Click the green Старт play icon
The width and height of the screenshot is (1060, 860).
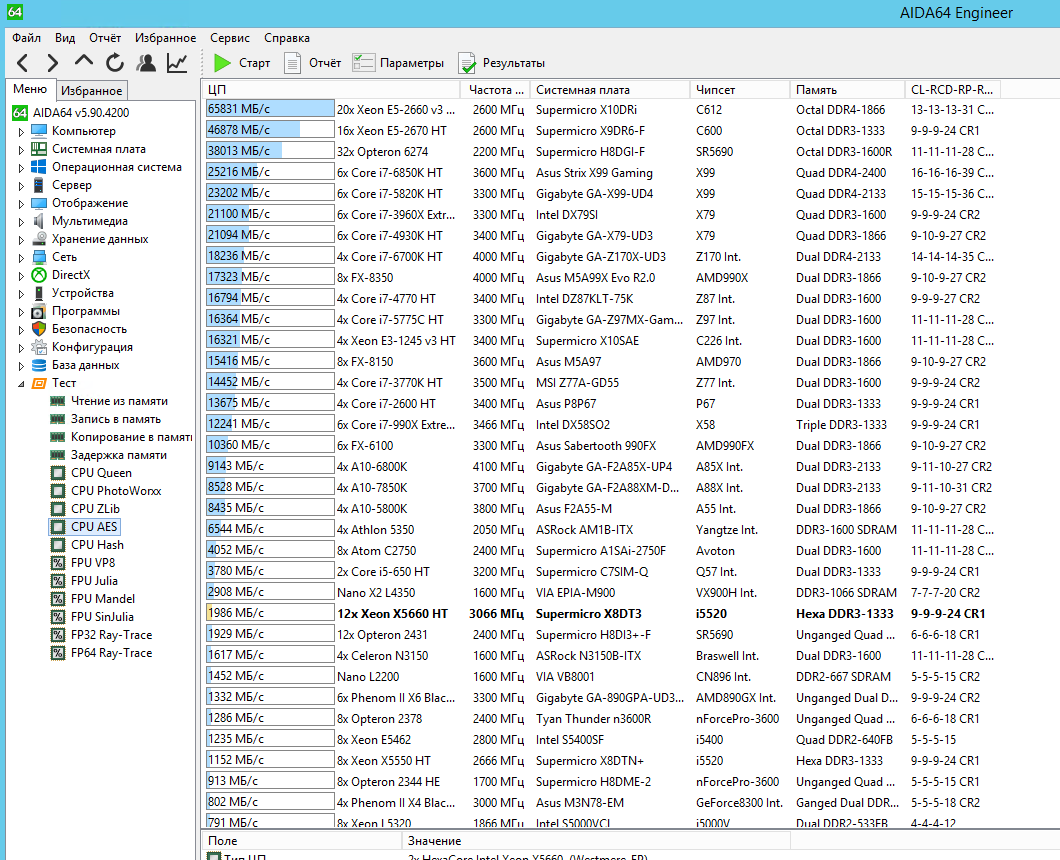pos(222,63)
